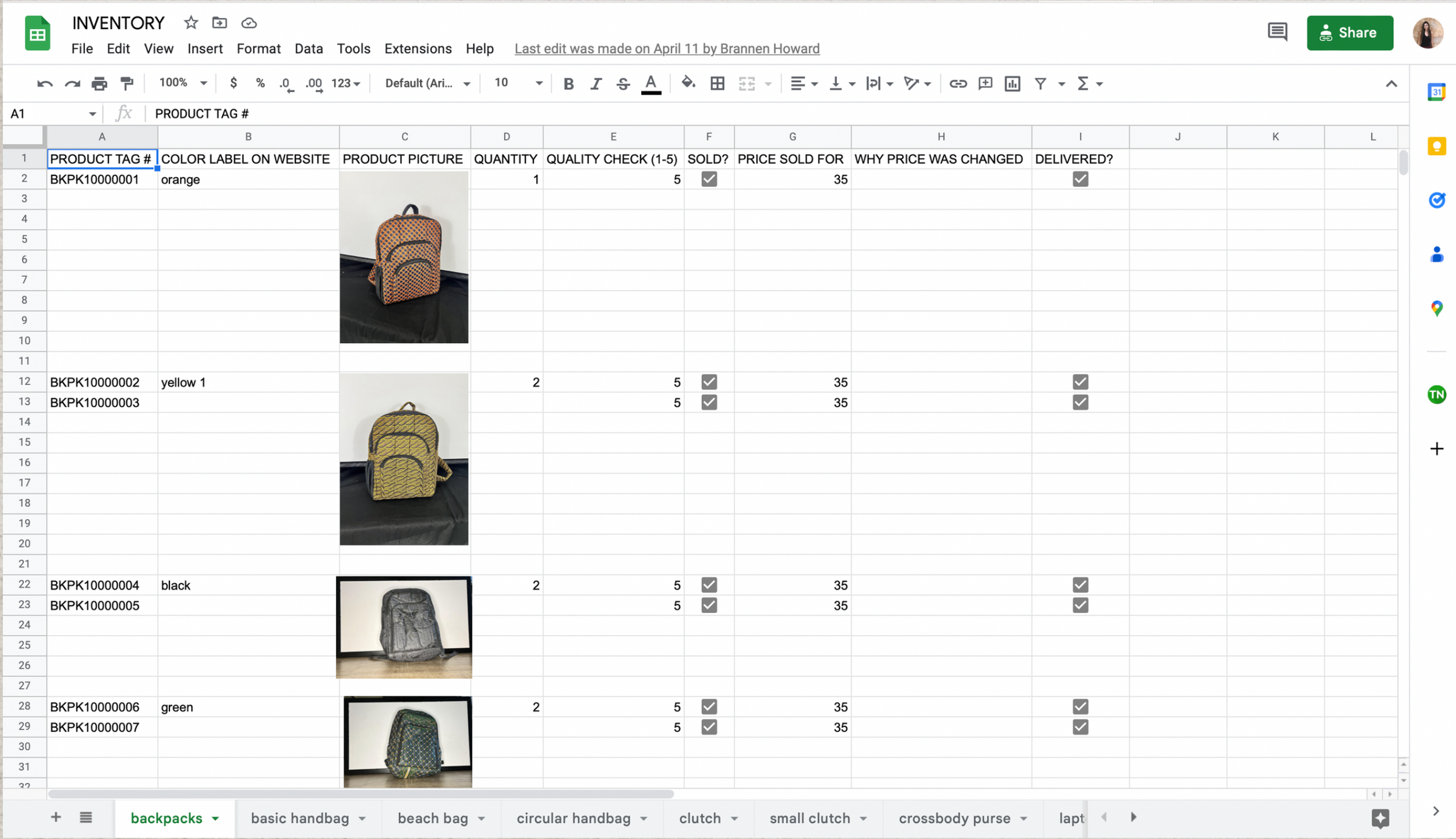Toggle SOLD? checkbox for BKPK10000007
Image resolution: width=1456 pixels, height=839 pixels.
pyautogui.click(x=709, y=727)
